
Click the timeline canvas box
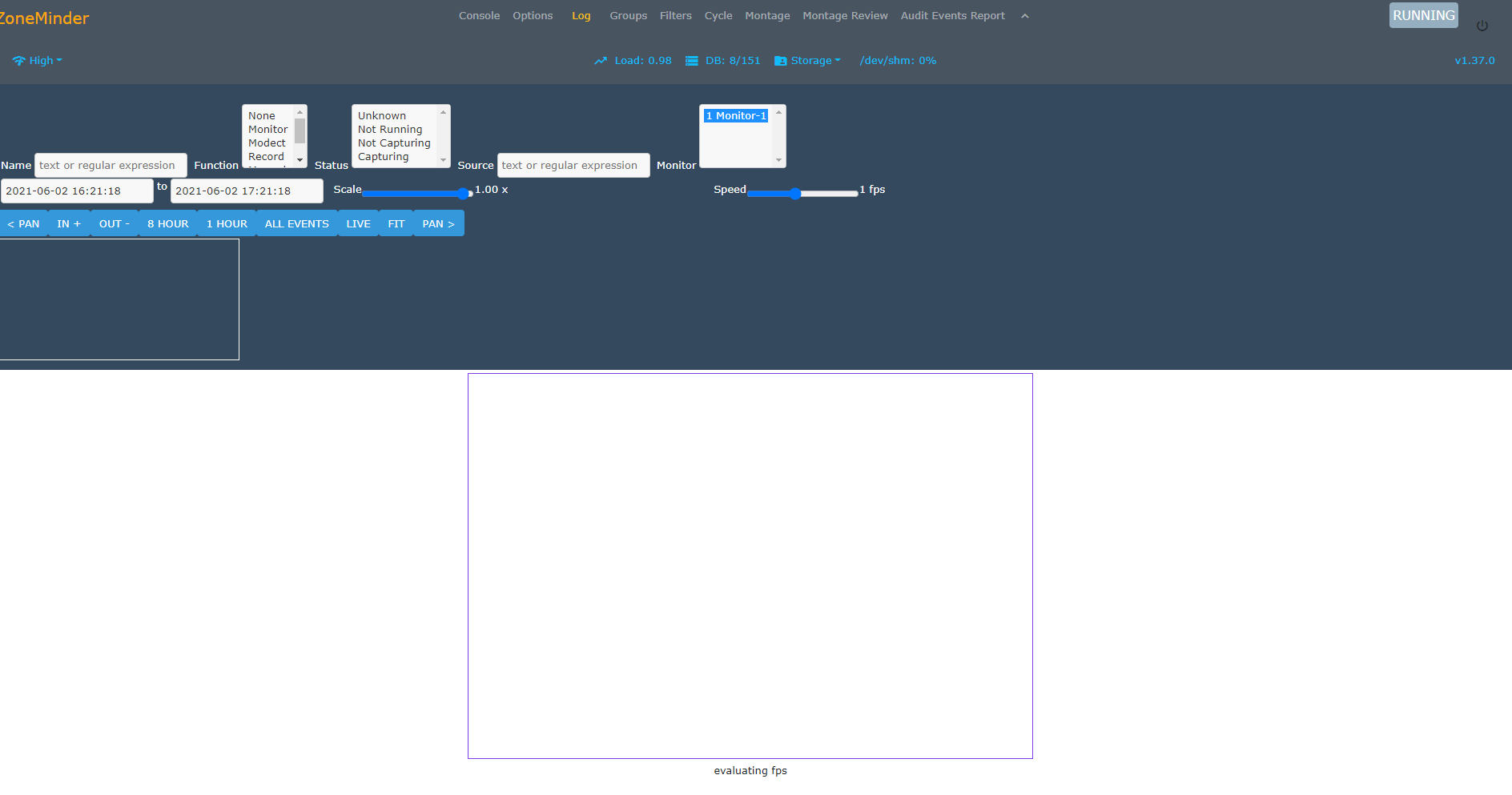click(x=119, y=299)
